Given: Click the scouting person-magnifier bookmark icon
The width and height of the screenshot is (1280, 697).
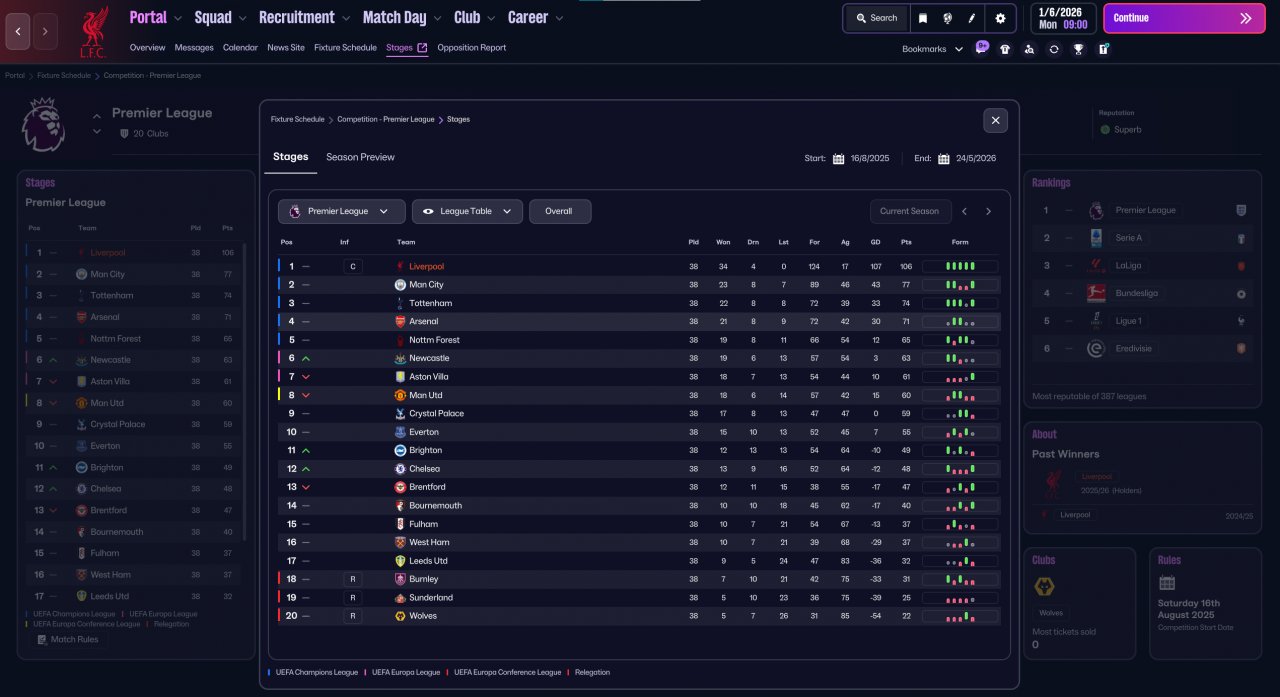Looking at the screenshot, I should tap(1029, 49).
